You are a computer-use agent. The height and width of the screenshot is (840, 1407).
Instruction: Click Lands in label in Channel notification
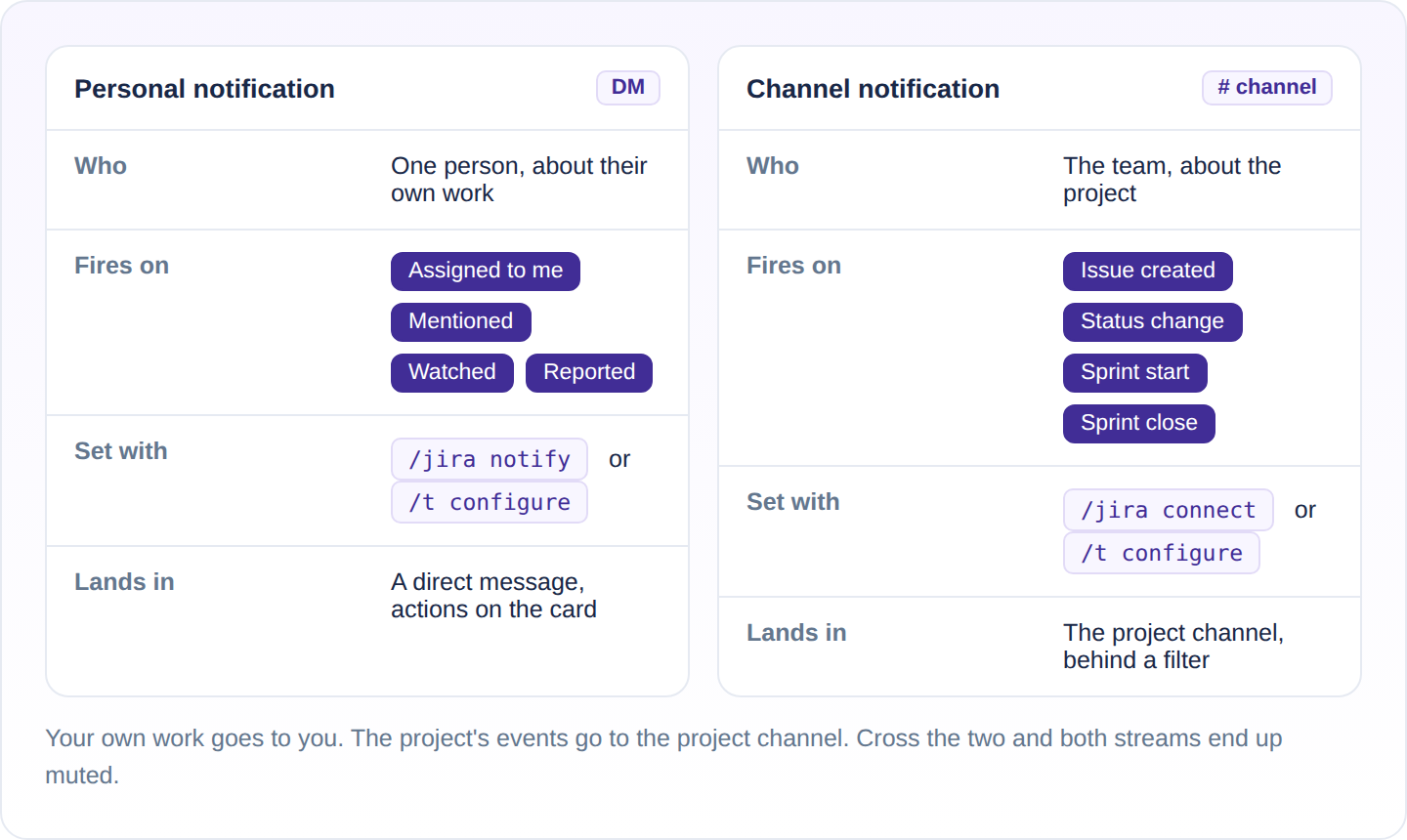[x=797, y=633]
